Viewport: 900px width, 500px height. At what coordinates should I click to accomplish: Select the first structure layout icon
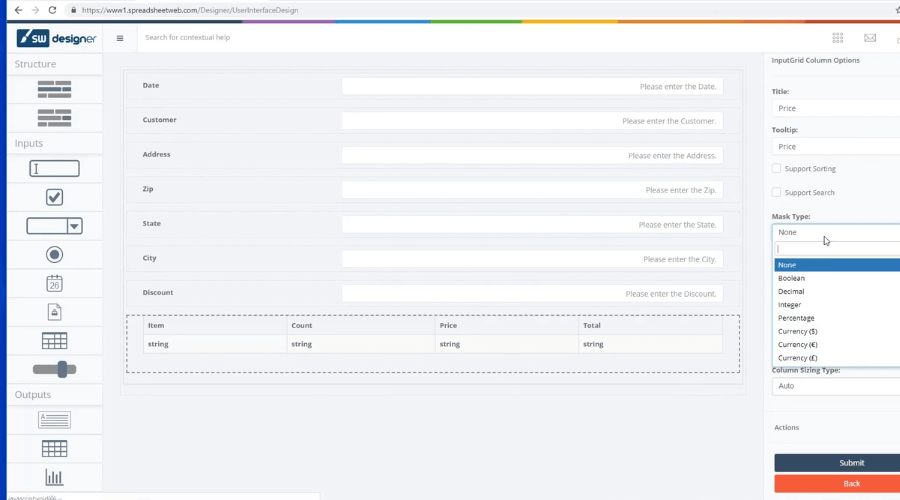pos(55,90)
